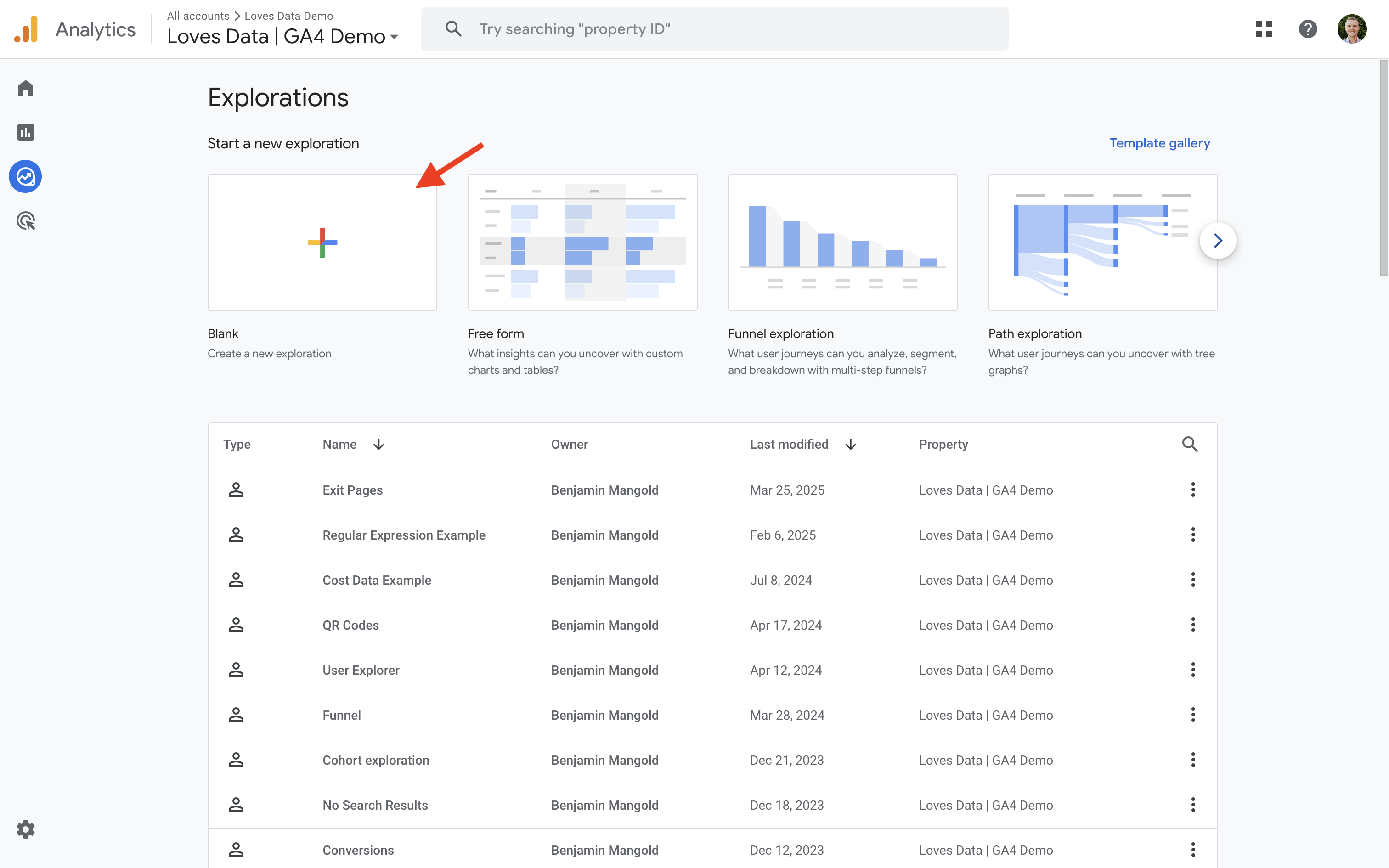Start a Free form exploration
Screen dimensions: 1389x868
click(582, 242)
